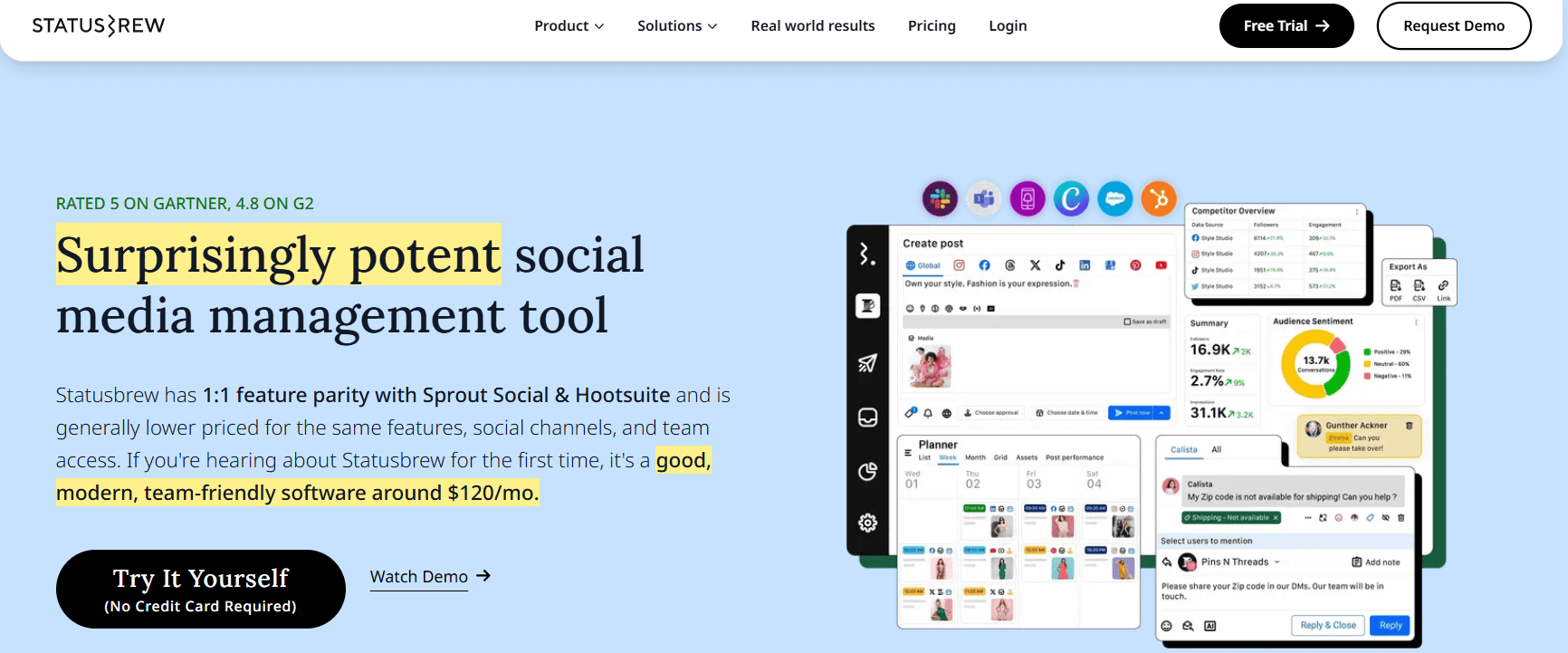This screenshot has height=653, width=1568.
Task: Click the Add note button
Action: 1376,562
